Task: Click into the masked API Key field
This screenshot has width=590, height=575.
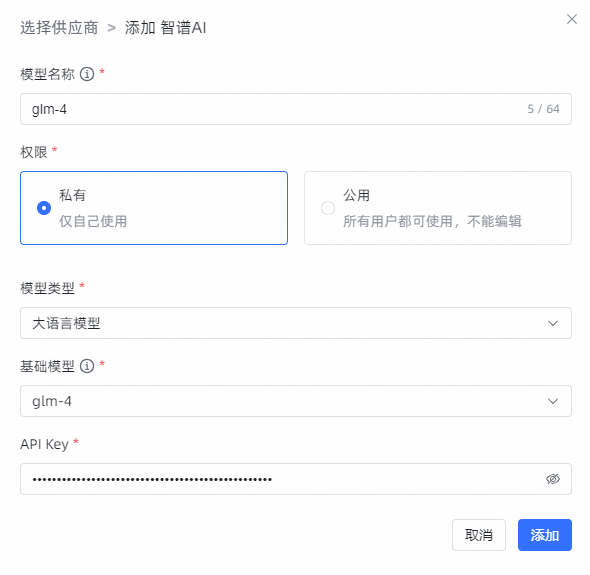Action: [x=296, y=479]
